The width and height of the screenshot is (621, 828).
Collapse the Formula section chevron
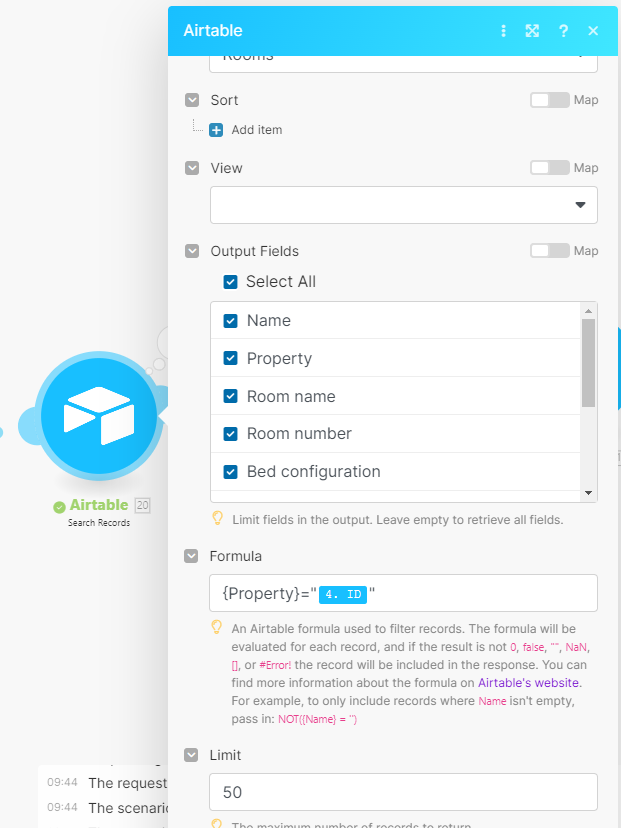pyautogui.click(x=191, y=556)
